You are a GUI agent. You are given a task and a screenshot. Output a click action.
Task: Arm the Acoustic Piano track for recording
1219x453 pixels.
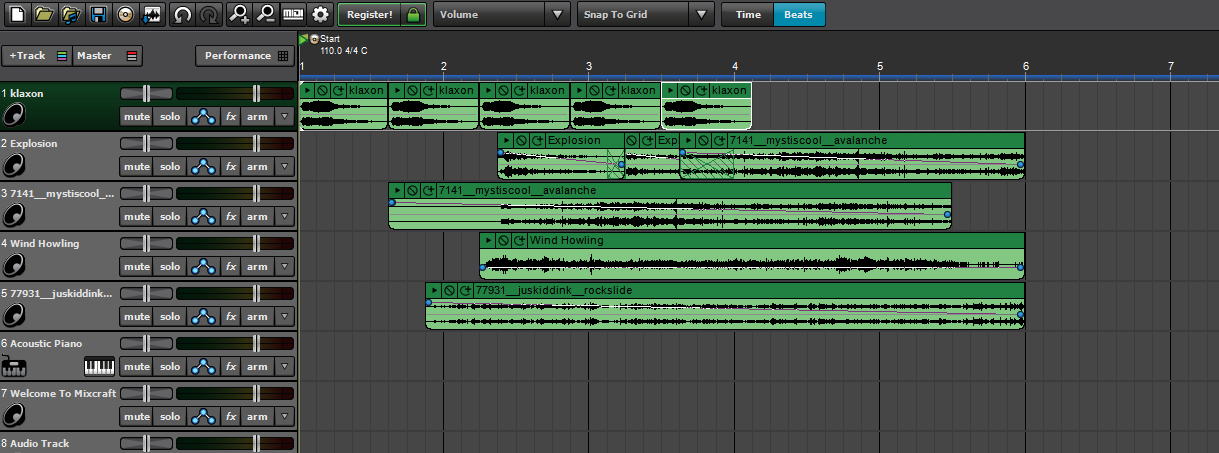point(257,367)
